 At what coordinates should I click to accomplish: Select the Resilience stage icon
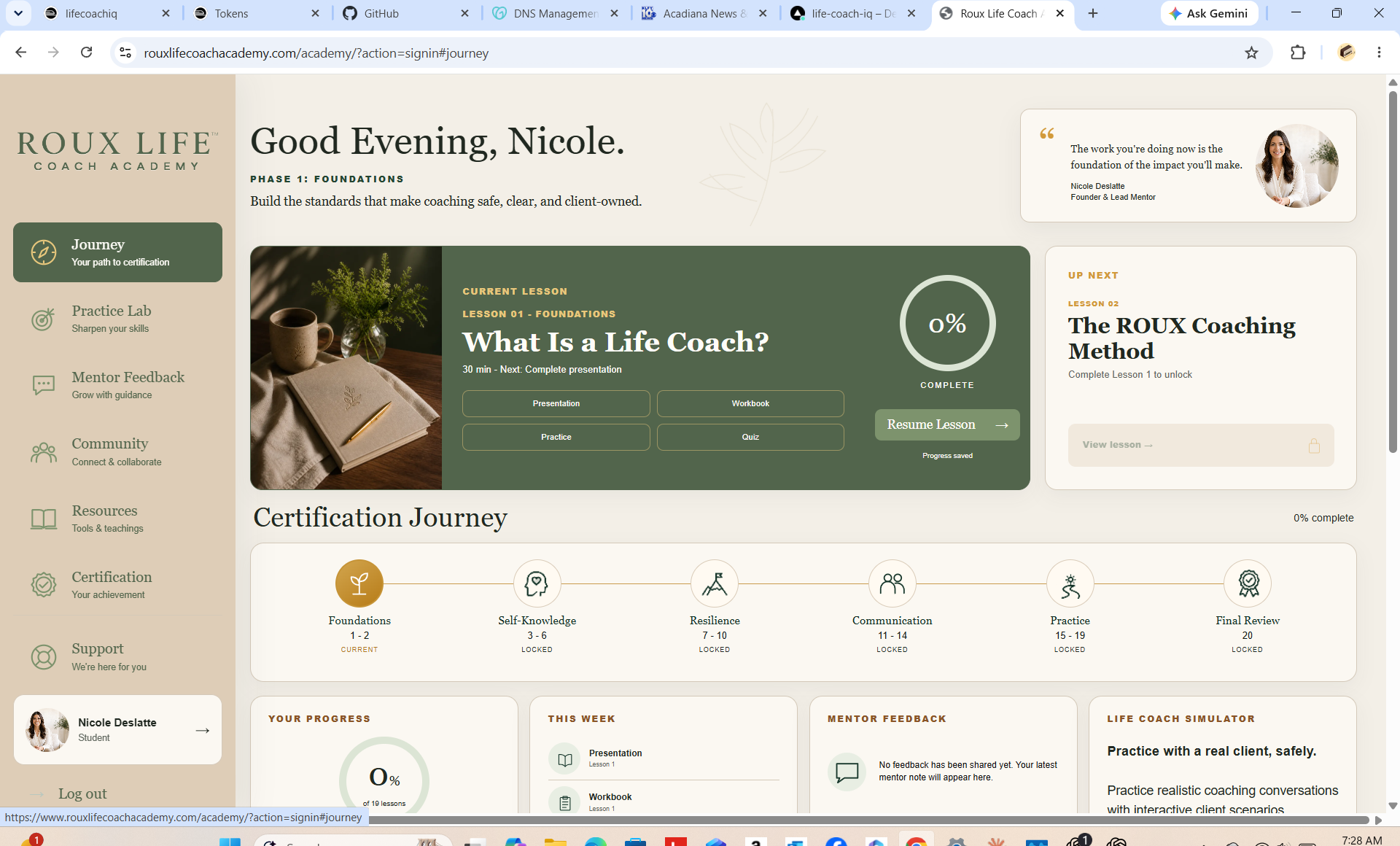coord(715,583)
